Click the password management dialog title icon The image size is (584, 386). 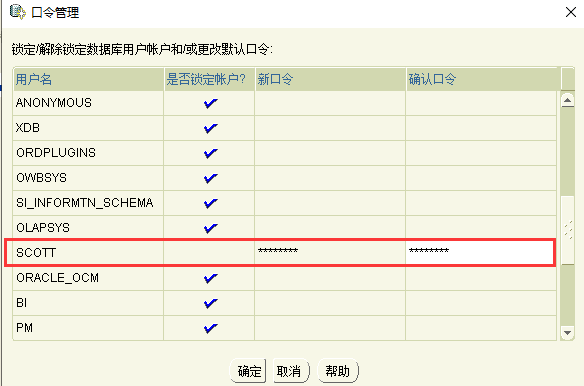(x=18, y=12)
